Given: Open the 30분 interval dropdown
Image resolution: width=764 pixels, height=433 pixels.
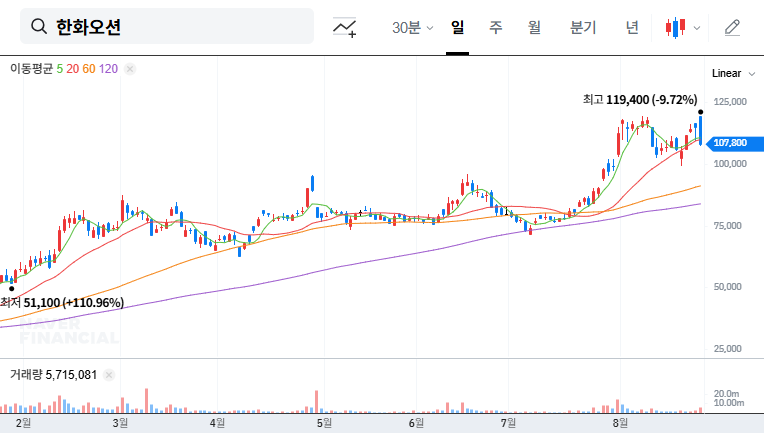Looking at the screenshot, I should pyautogui.click(x=412, y=28).
